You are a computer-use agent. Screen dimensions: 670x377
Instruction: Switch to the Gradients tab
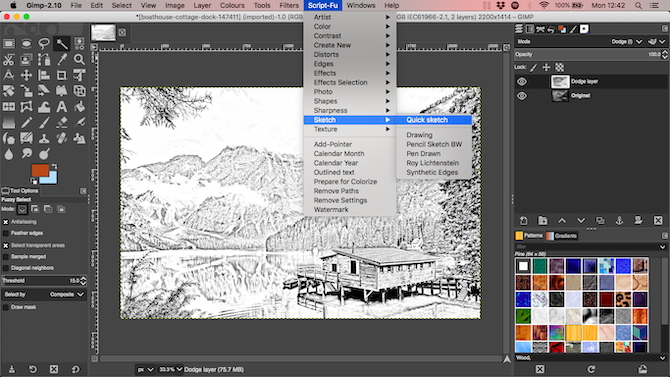(562, 236)
